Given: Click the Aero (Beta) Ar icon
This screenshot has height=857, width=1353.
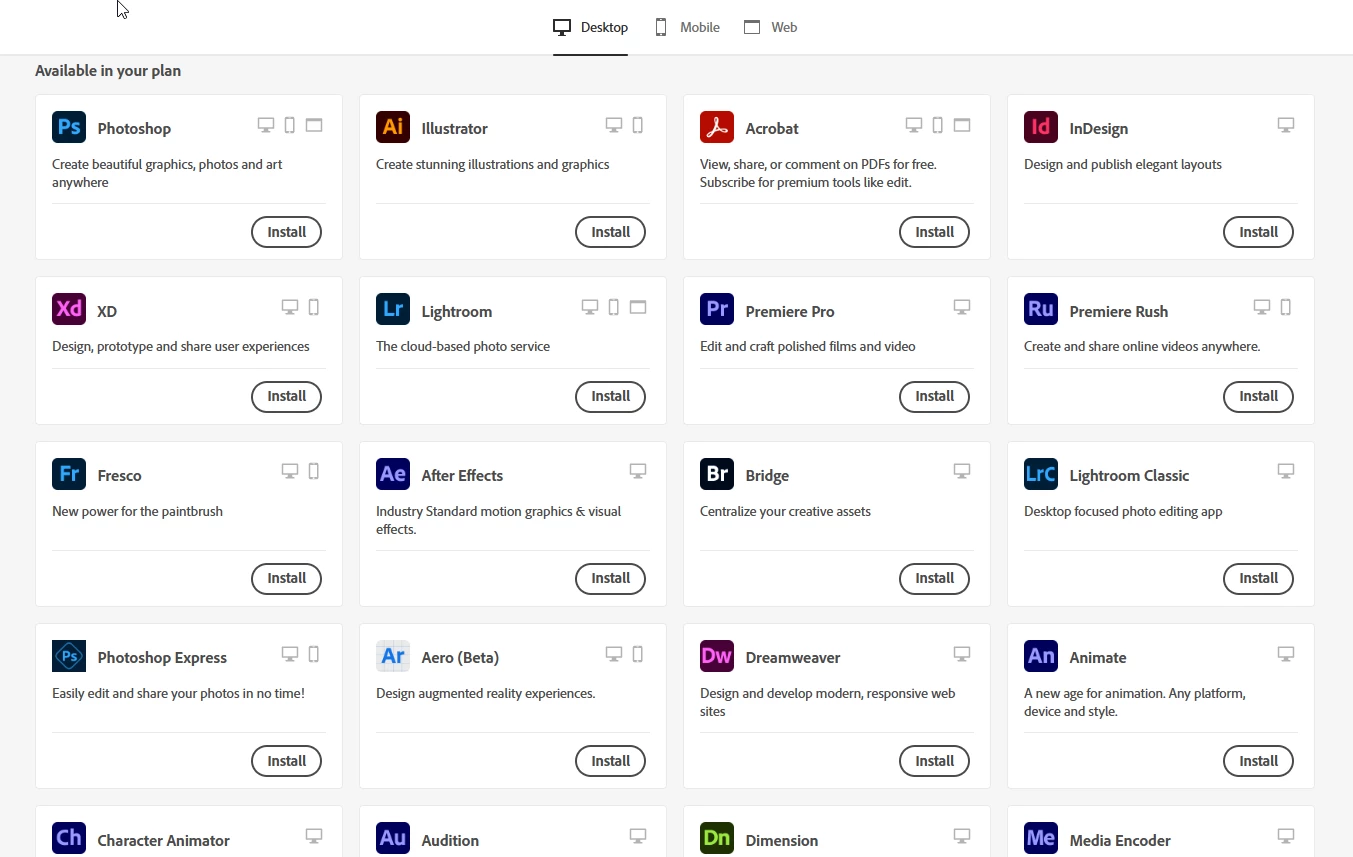Looking at the screenshot, I should (x=393, y=656).
